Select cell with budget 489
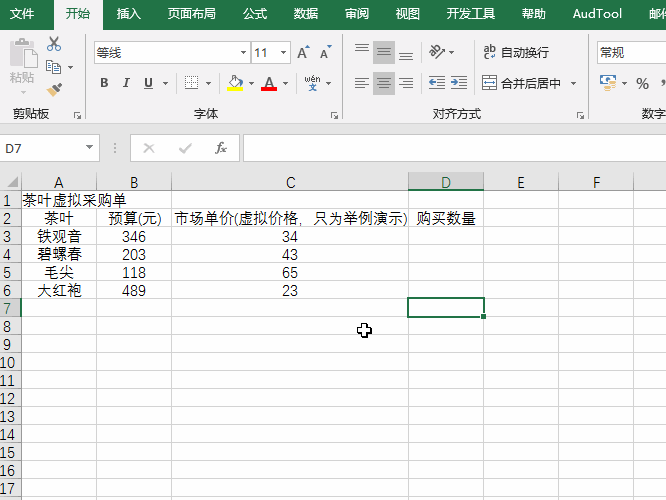 (134, 291)
